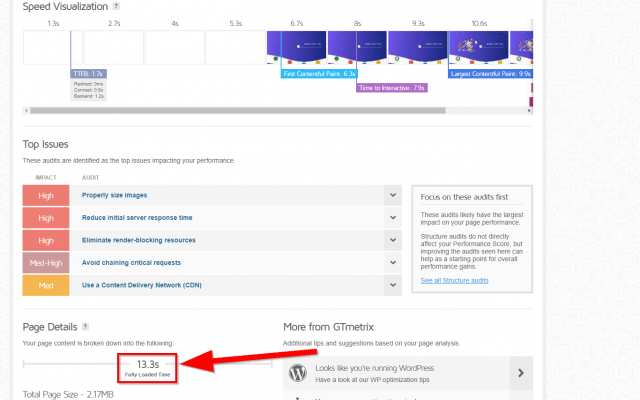
Task: Select Largest Contentful Paint 9.9s marker
Action: pyautogui.click(x=490, y=73)
